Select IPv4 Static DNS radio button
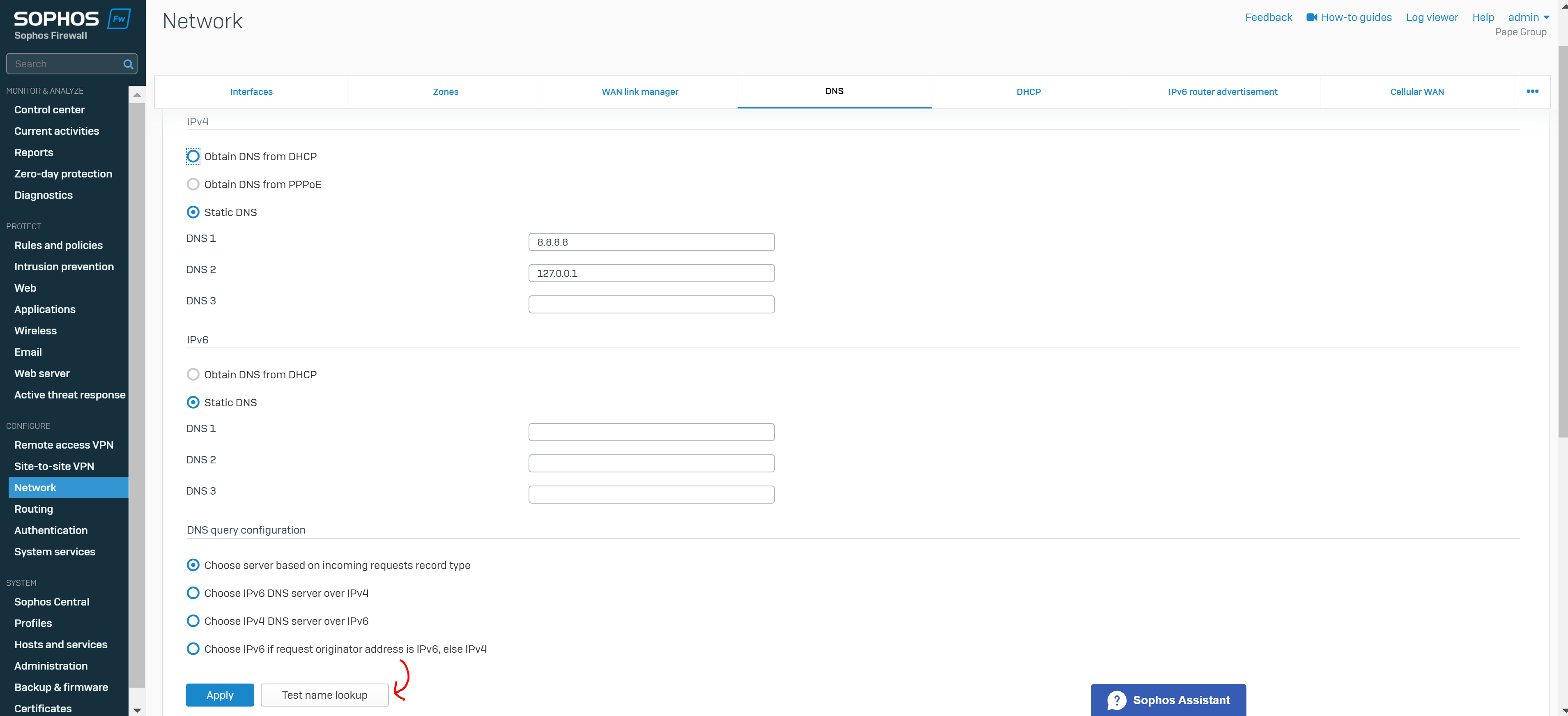Screen dimensions: 1568x716 tap(193, 212)
